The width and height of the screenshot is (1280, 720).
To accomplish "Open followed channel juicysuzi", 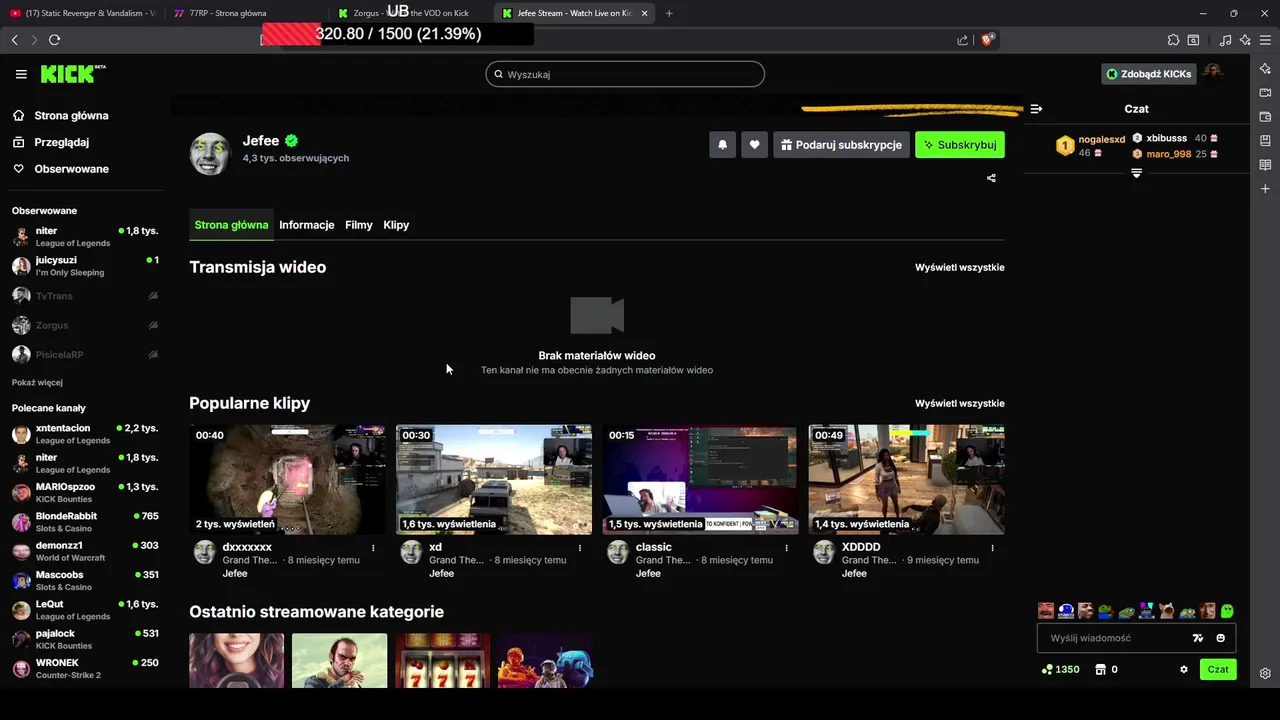I will point(84,266).
